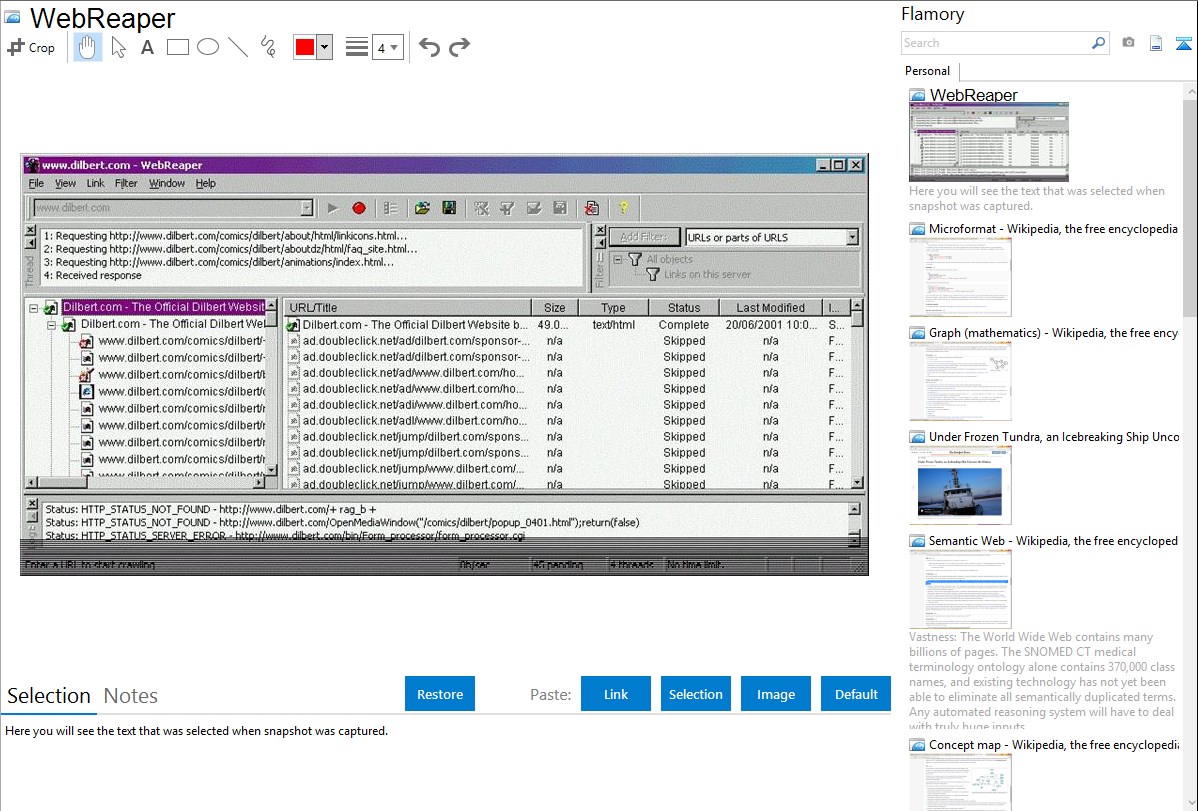Viewport: 1198px width, 811px height.
Task: Click the Last Modified column header
Action: 770,308
